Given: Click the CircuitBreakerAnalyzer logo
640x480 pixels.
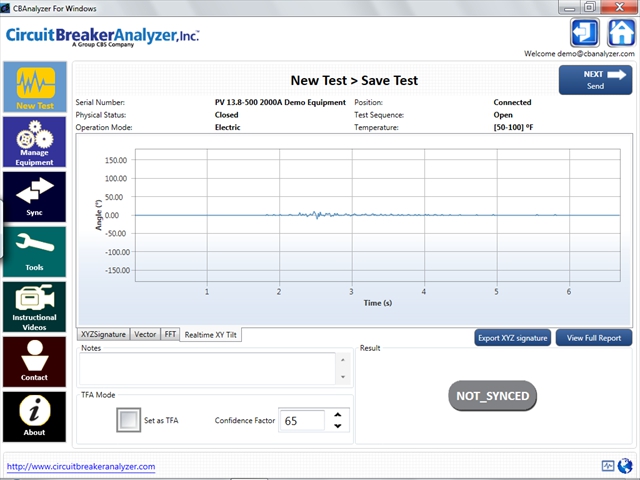Looking at the screenshot, I should [102, 37].
